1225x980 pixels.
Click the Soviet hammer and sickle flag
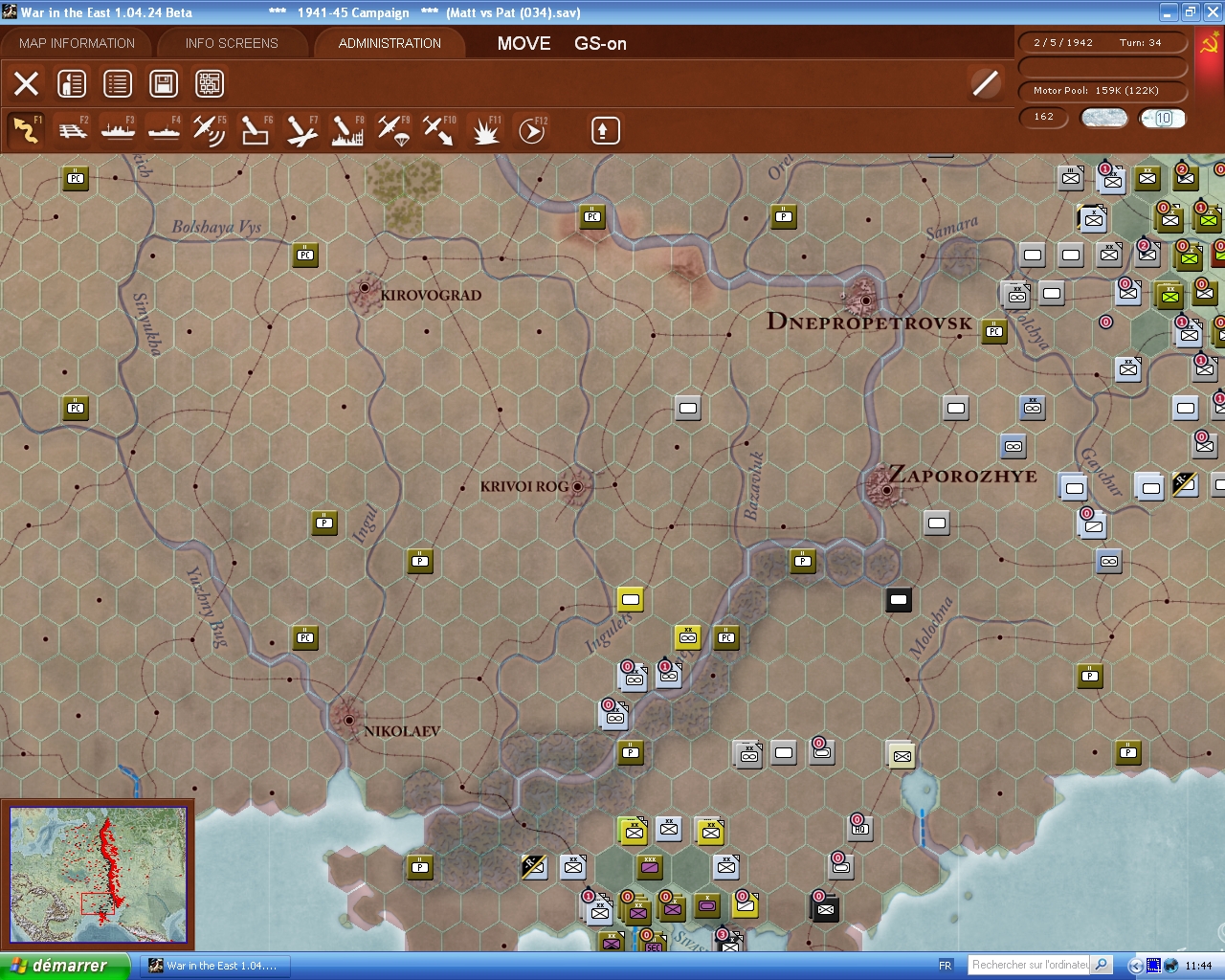pyautogui.click(x=1209, y=44)
